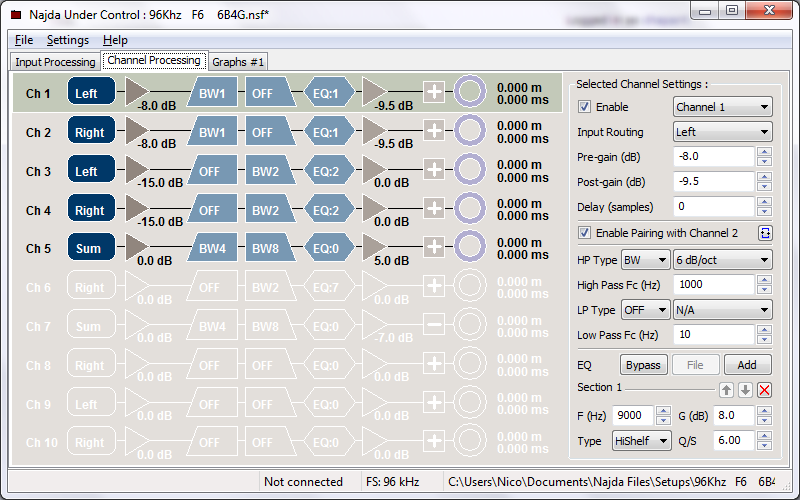This screenshot has height=500, width=800.
Task: Open the EQ Type HiShelf dropdown
Action: [x=642, y=441]
